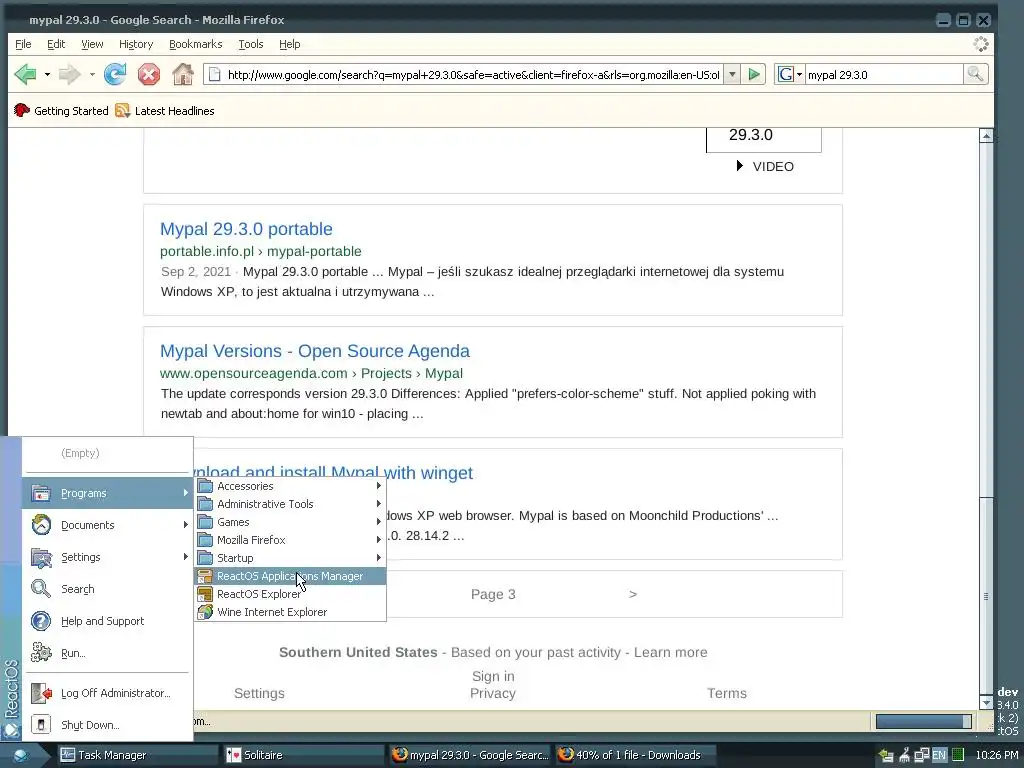Click into the URL address field
This screenshot has height=768, width=1024.
pos(473,74)
